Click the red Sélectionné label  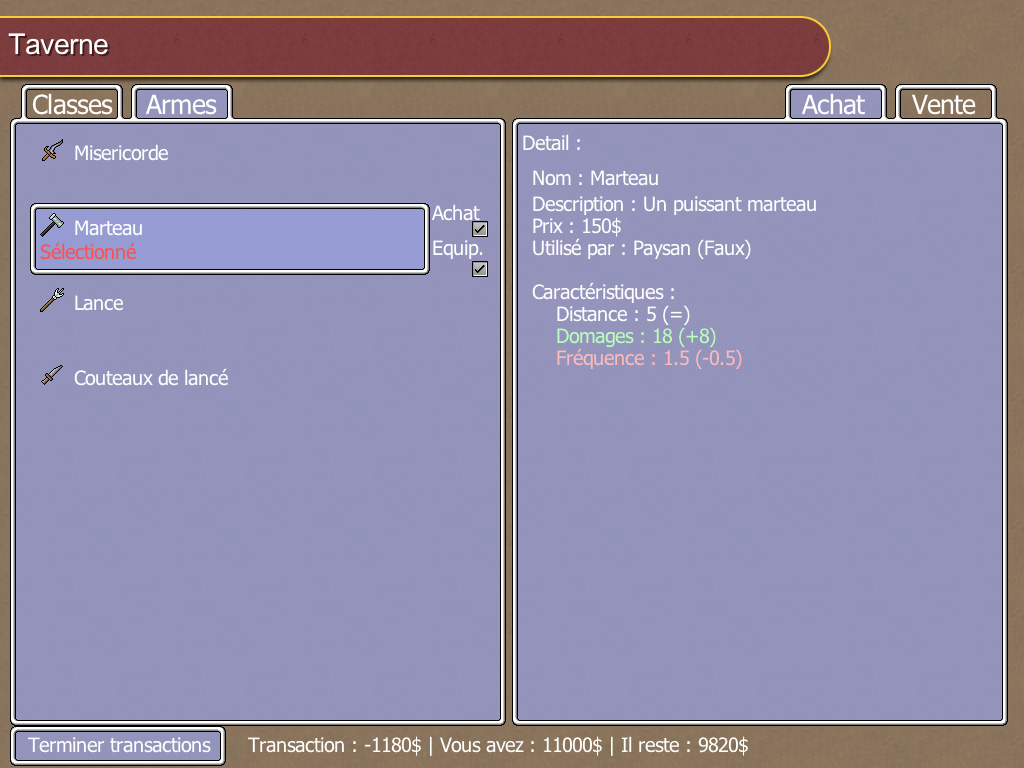(88, 252)
